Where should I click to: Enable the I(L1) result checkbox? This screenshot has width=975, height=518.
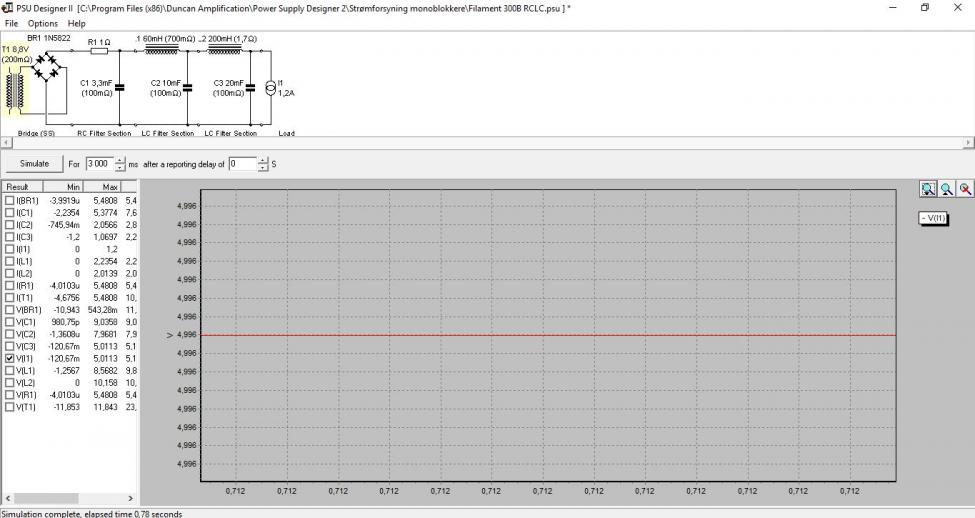(x=9, y=261)
